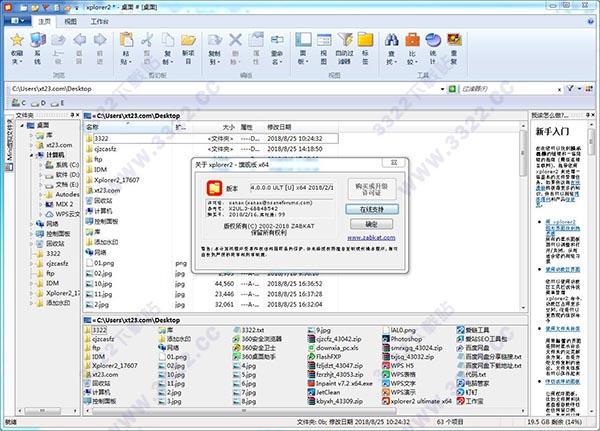
Task: Click the Statistics (统计) pie chart icon
Action: coord(433,48)
